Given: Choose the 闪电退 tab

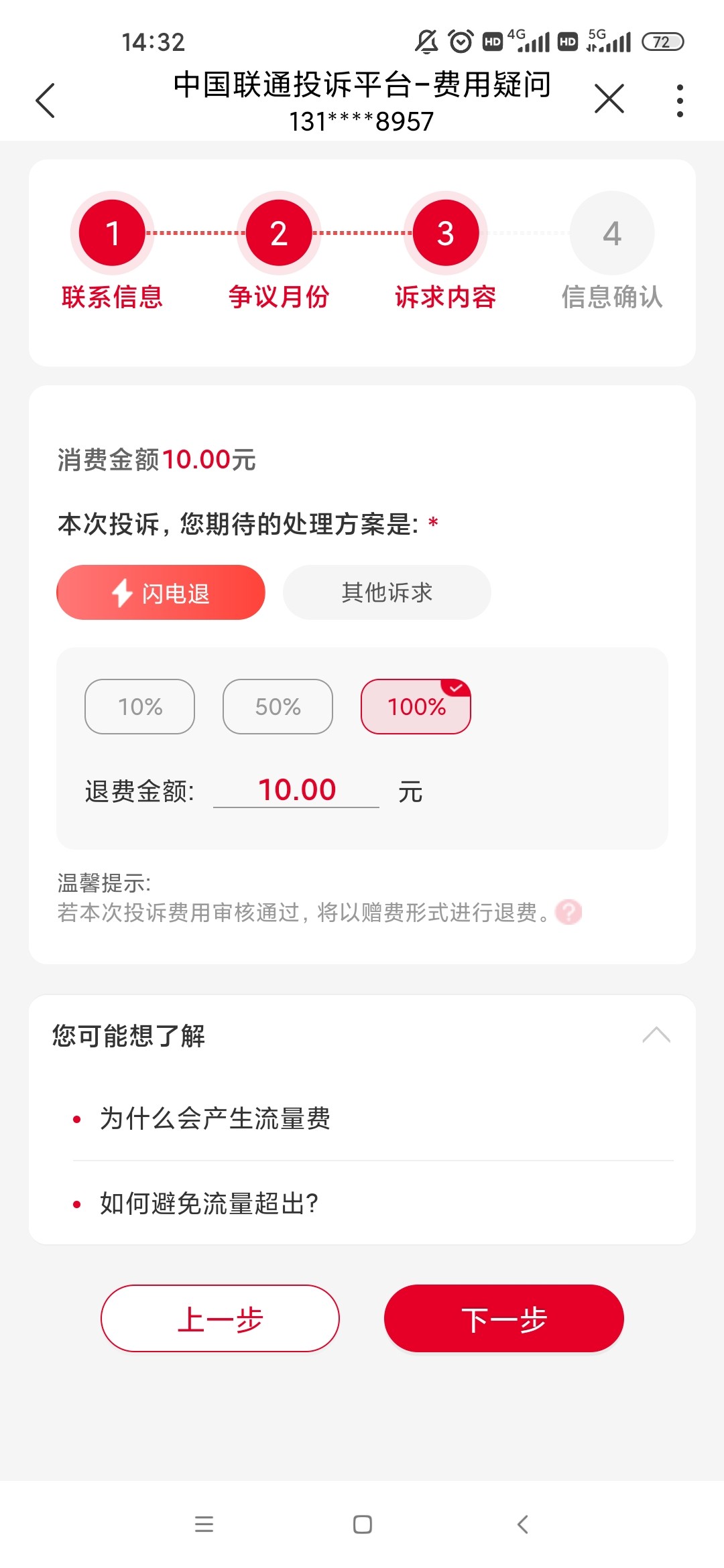Looking at the screenshot, I should [161, 592].
